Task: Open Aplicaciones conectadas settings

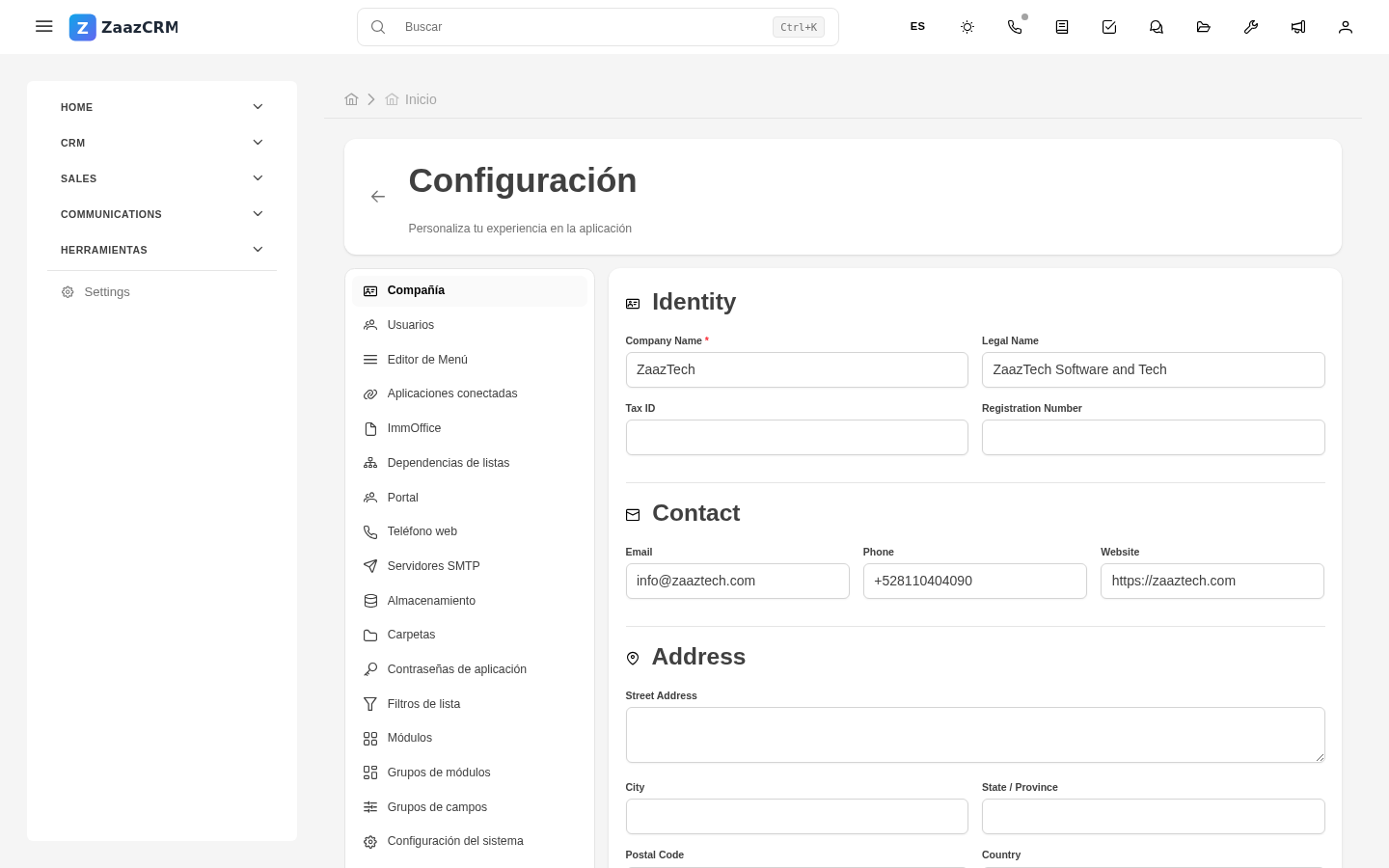Action: click(x=470, y=393)
